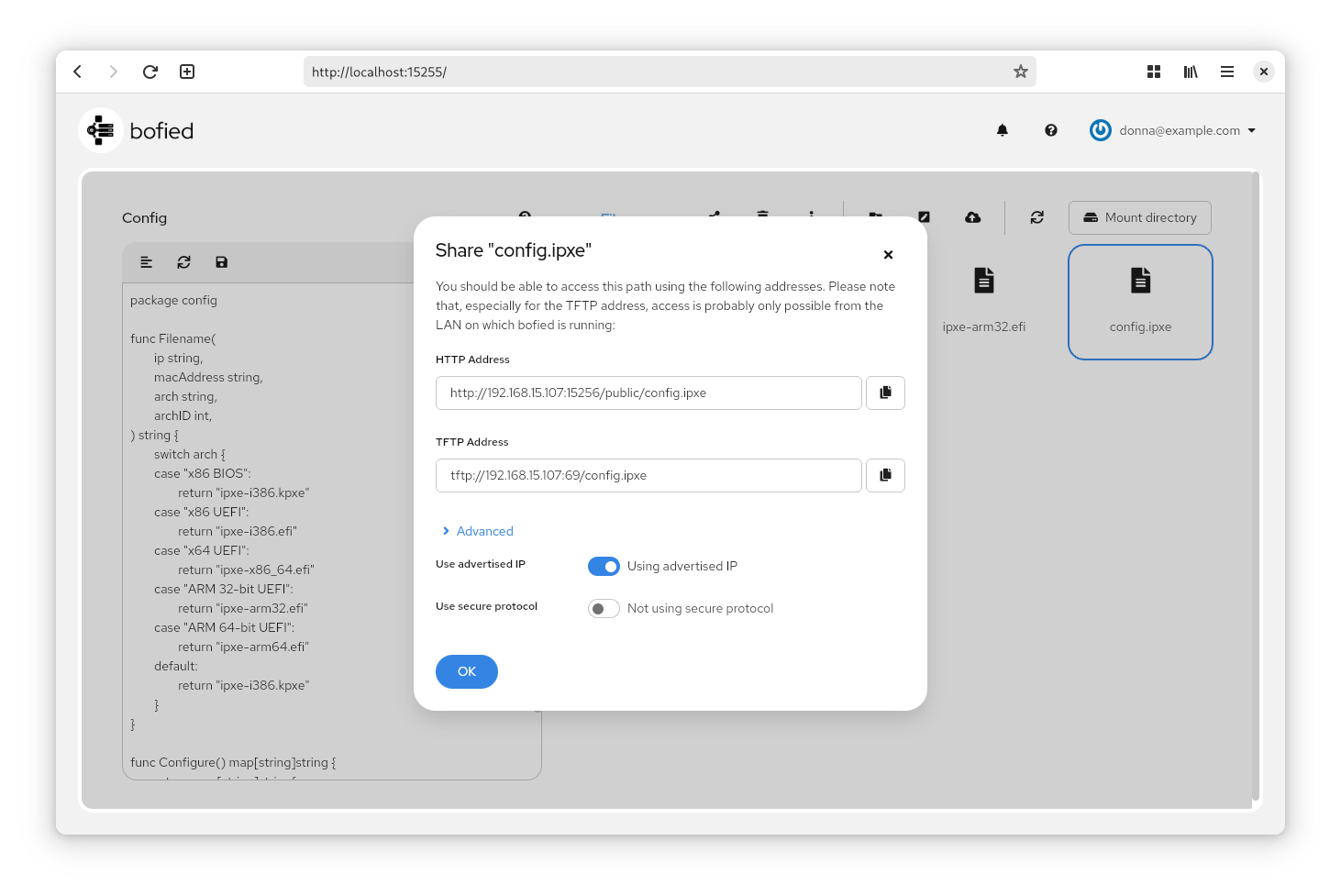Click the upload file cloud icon
Screen dimensions: 1341x896
[972, 217]
